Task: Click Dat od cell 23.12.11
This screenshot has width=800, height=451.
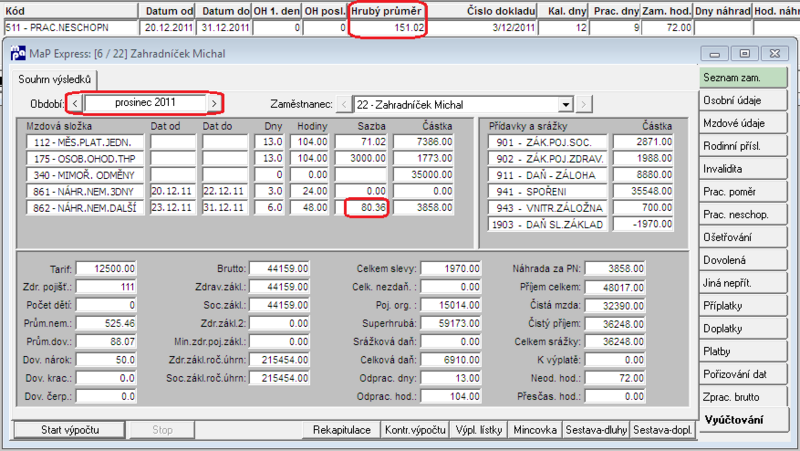Action: (x=172, y=208)
